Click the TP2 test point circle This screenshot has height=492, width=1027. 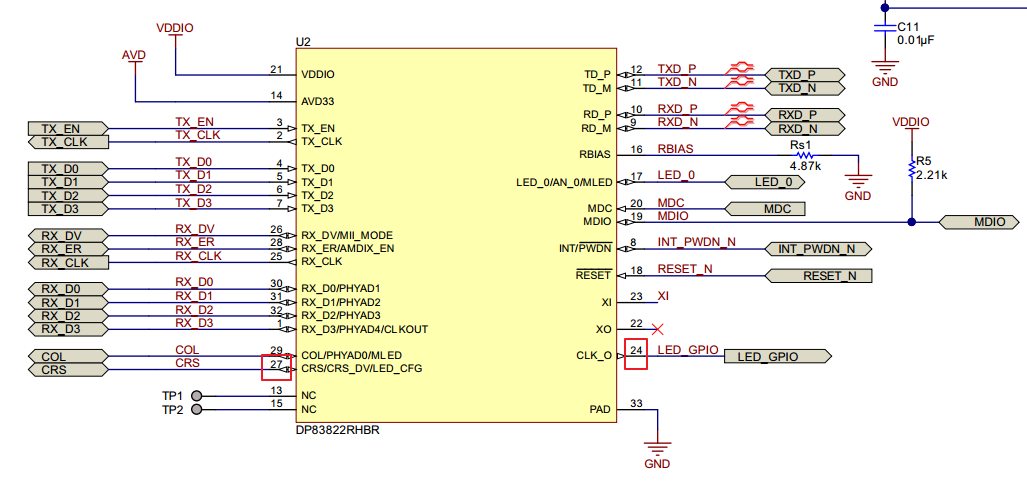tap(196, 410)
